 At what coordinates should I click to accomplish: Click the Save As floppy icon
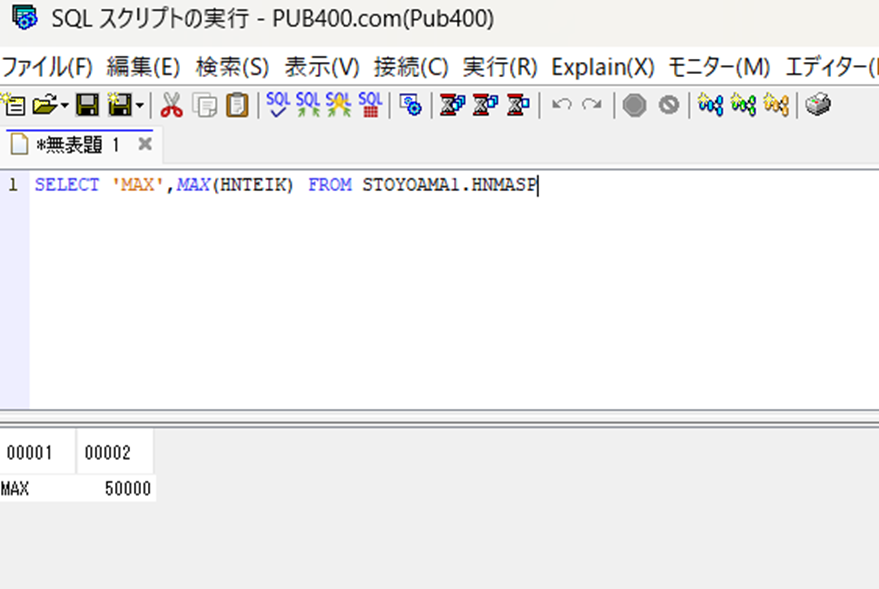pos(119,105)
